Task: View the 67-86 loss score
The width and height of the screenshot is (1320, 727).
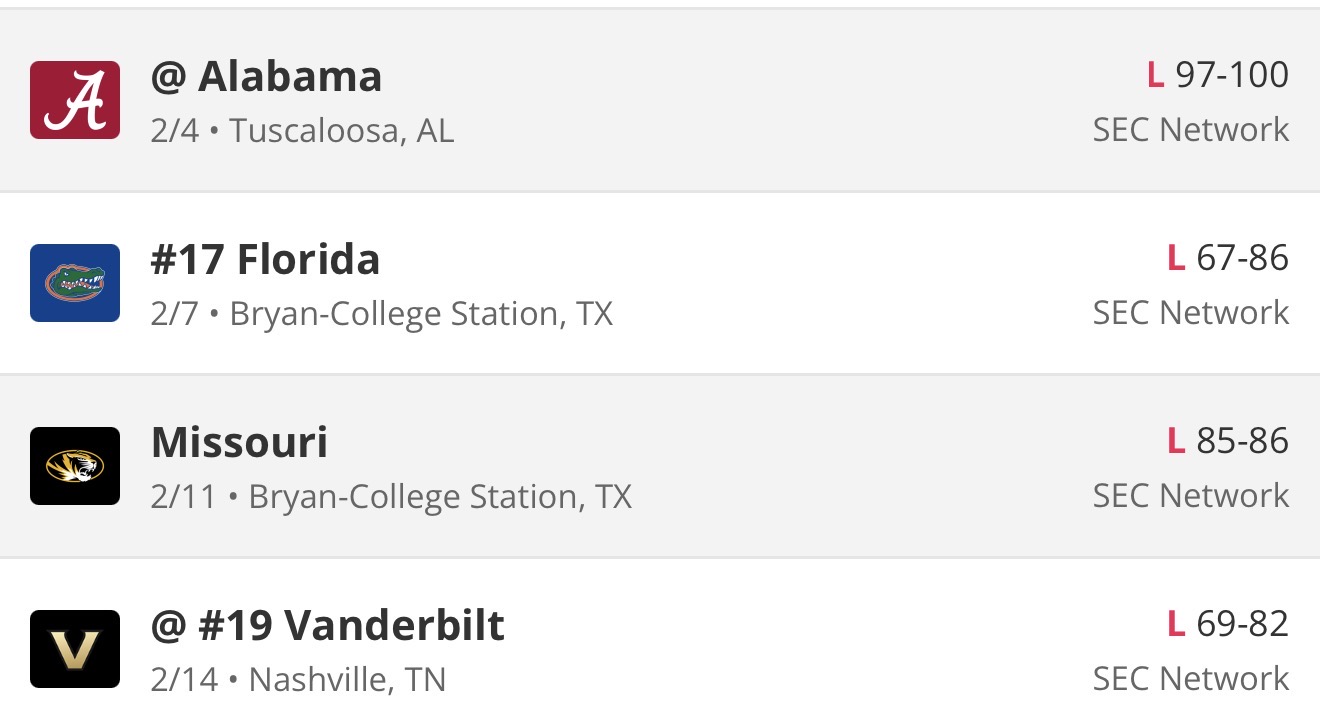Action: pos(1228,258)
